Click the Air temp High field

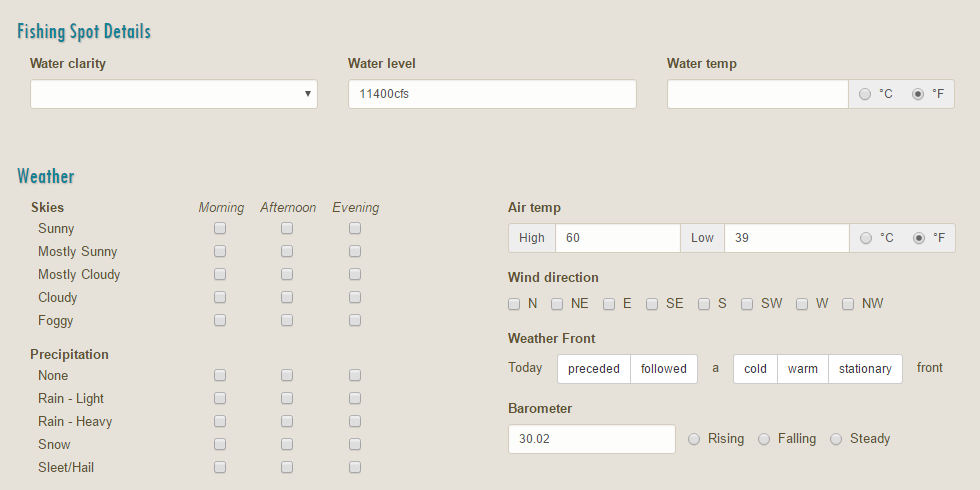[618, 238]
